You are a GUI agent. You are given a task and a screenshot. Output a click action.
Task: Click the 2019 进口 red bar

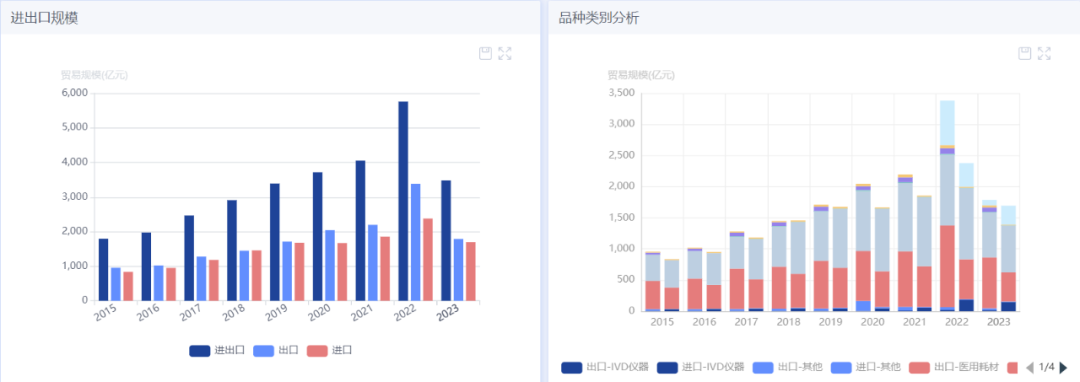(300, 272)
